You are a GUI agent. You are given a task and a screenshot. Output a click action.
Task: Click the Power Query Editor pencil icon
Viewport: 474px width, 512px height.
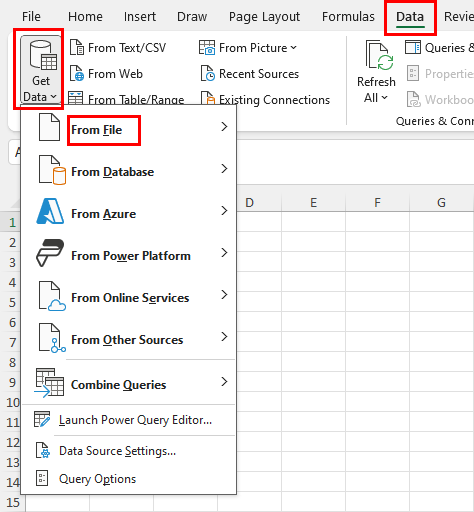[x=42, y=419]
